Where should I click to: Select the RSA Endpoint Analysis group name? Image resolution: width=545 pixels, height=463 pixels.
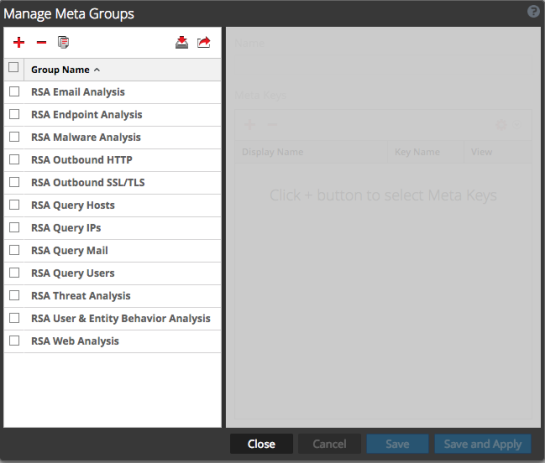(87, 115)
